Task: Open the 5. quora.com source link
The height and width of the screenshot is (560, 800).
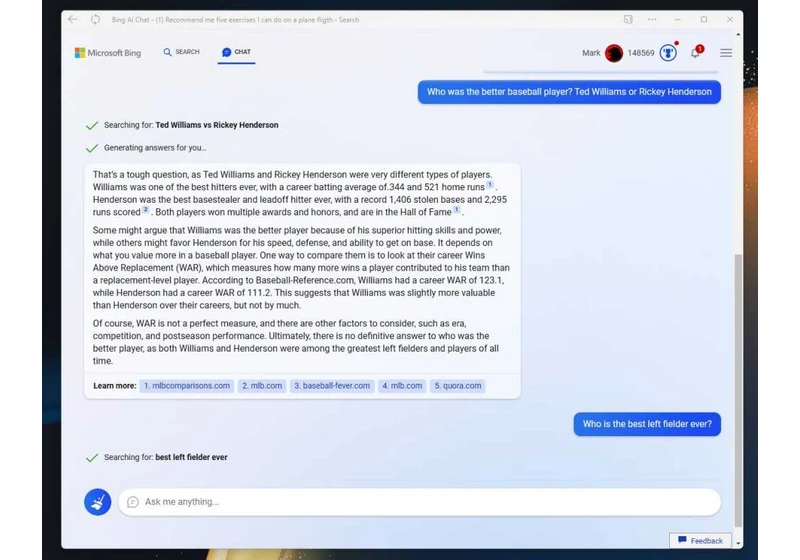Action: pyautogui.click(x=458, y=386)
